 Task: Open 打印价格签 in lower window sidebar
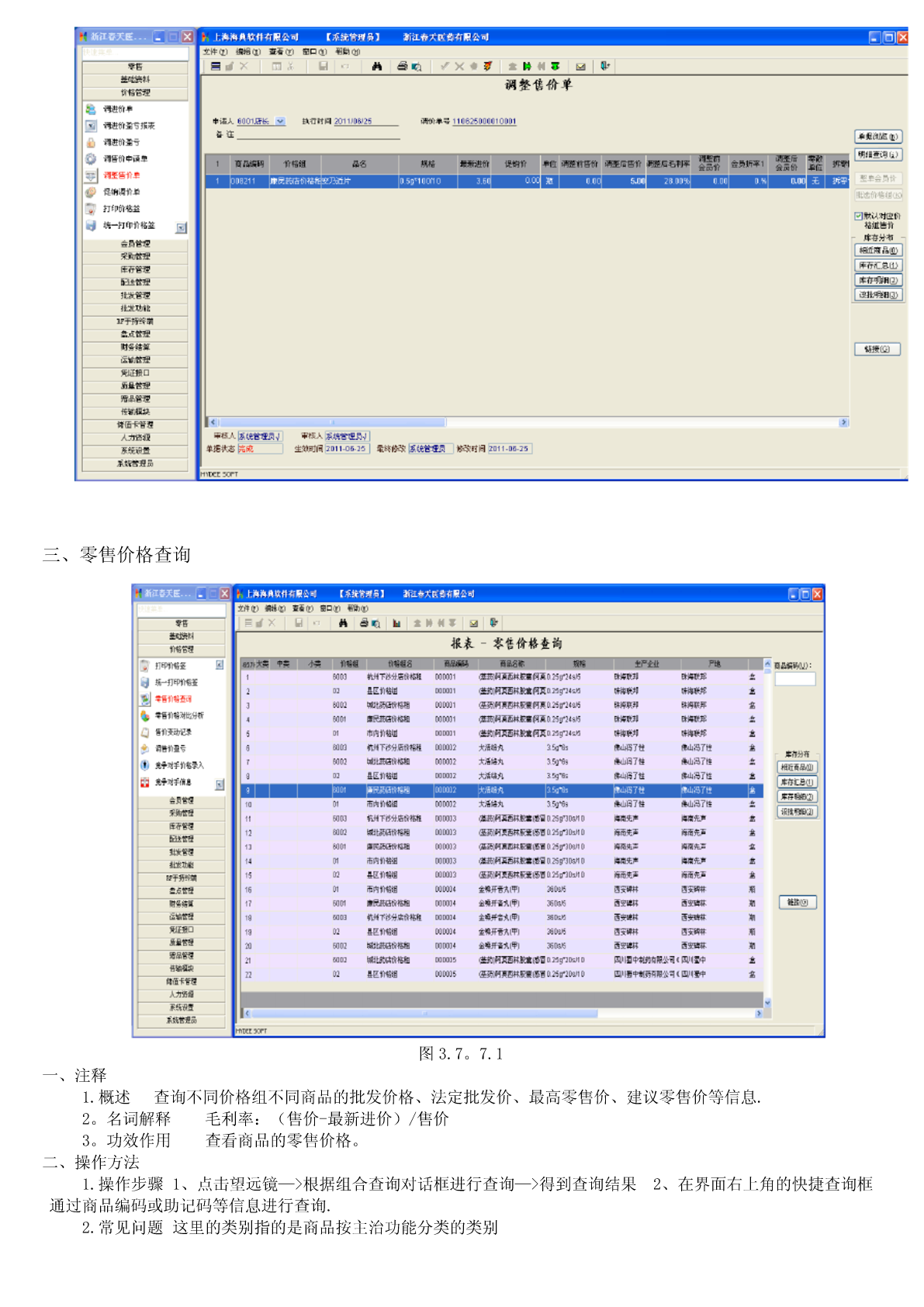click(170, 666)
